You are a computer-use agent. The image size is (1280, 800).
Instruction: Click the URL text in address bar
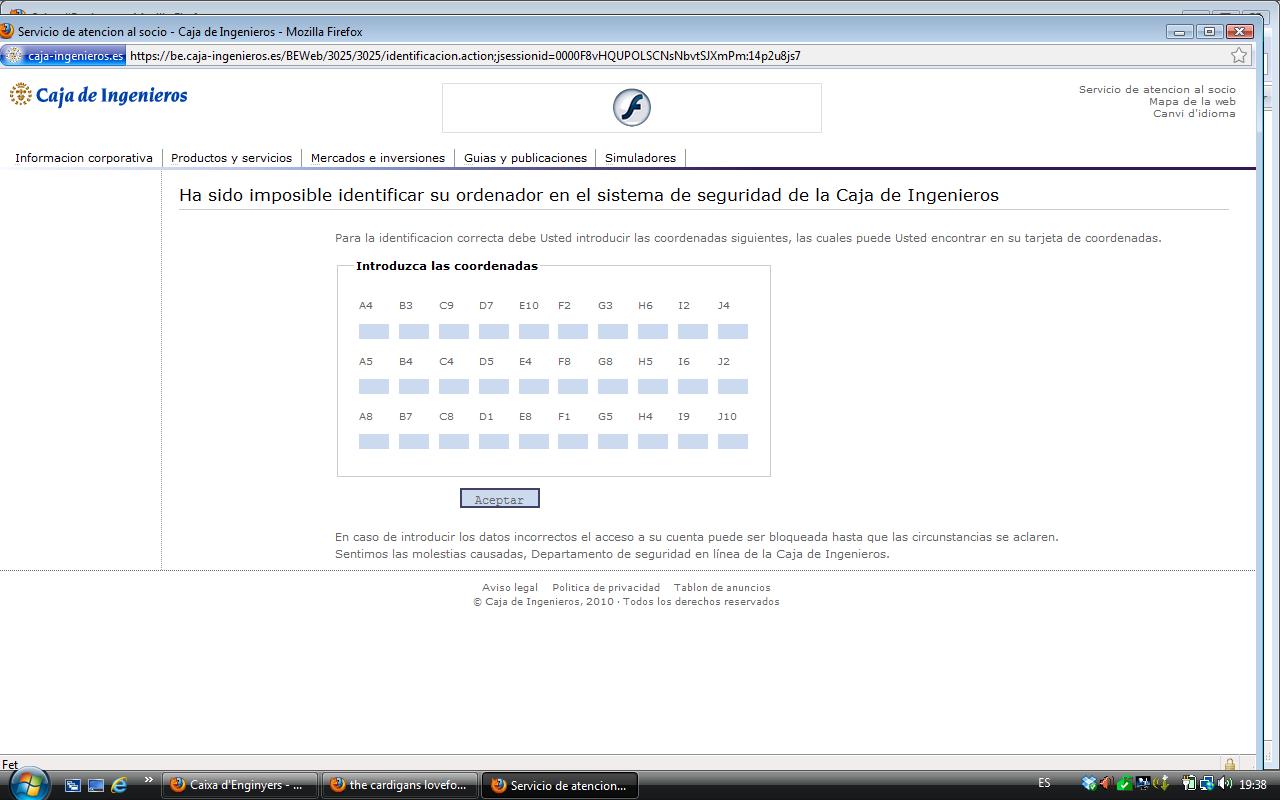465,56
